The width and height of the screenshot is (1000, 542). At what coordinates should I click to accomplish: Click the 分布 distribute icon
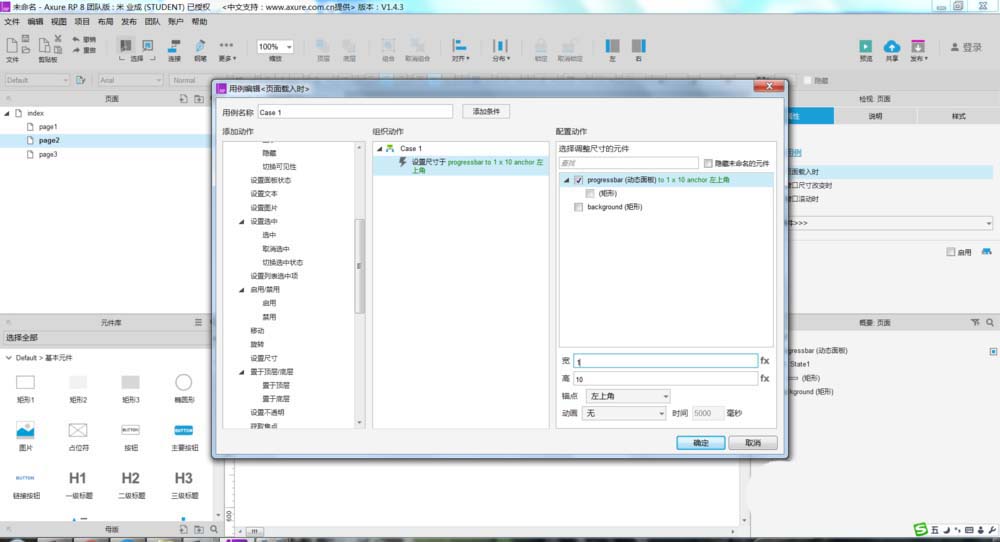tap(501, 45)
